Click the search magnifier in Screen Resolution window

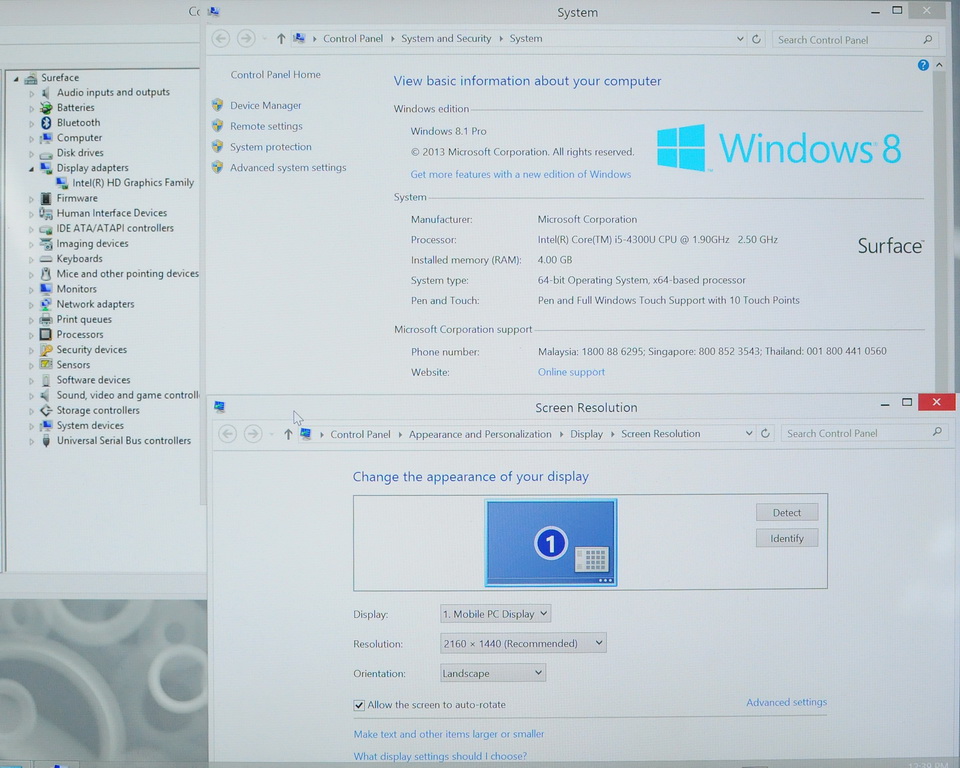click(x=937, y=432)
